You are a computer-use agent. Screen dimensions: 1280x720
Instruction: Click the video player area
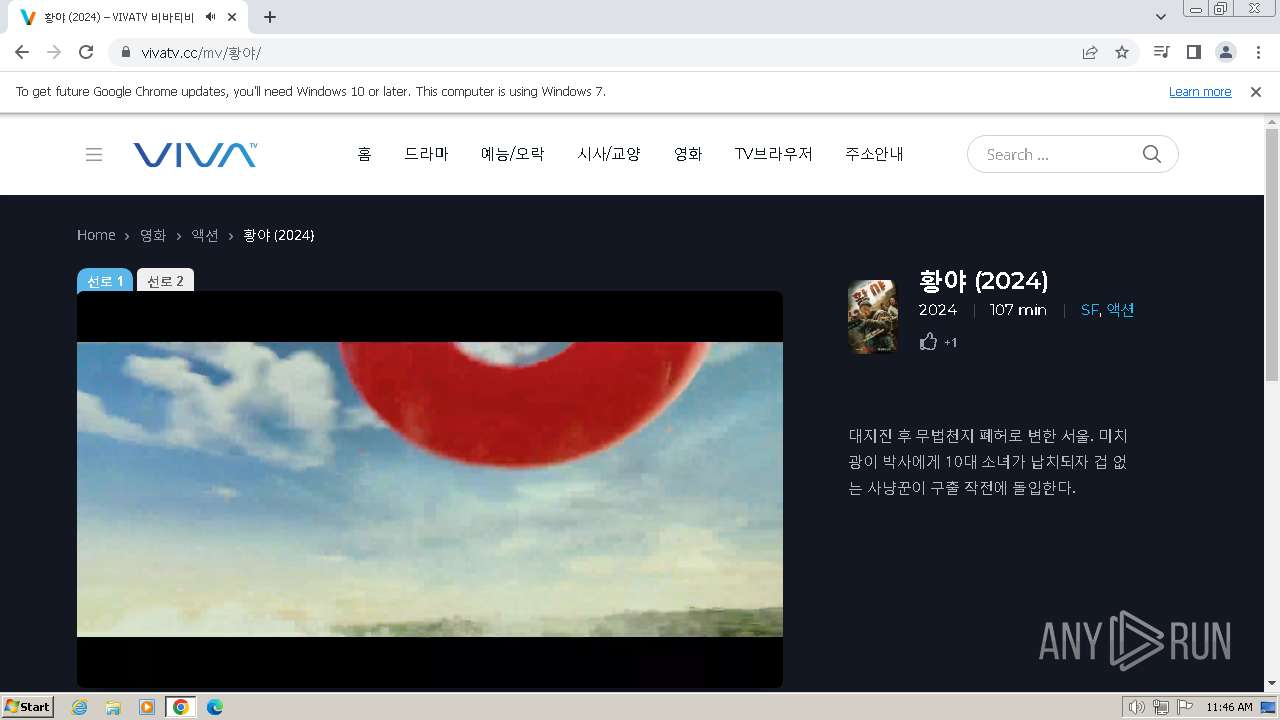pyautogui.click(x=430, y=489)
